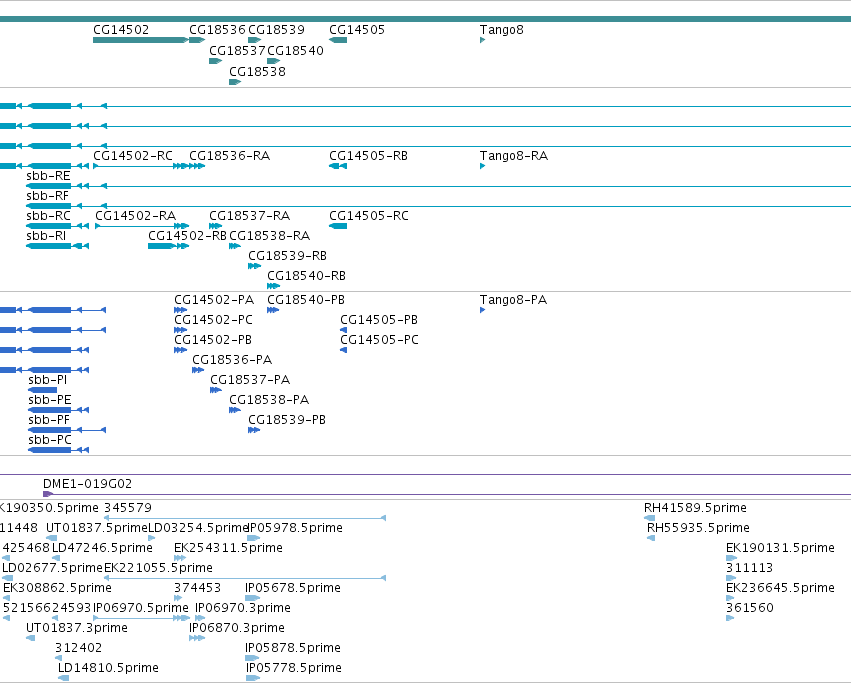Image resolution: width=851 pixels, height=683 pixels.
Task: Select EST EK254311.5prime
Action: [x=180, y=558]
